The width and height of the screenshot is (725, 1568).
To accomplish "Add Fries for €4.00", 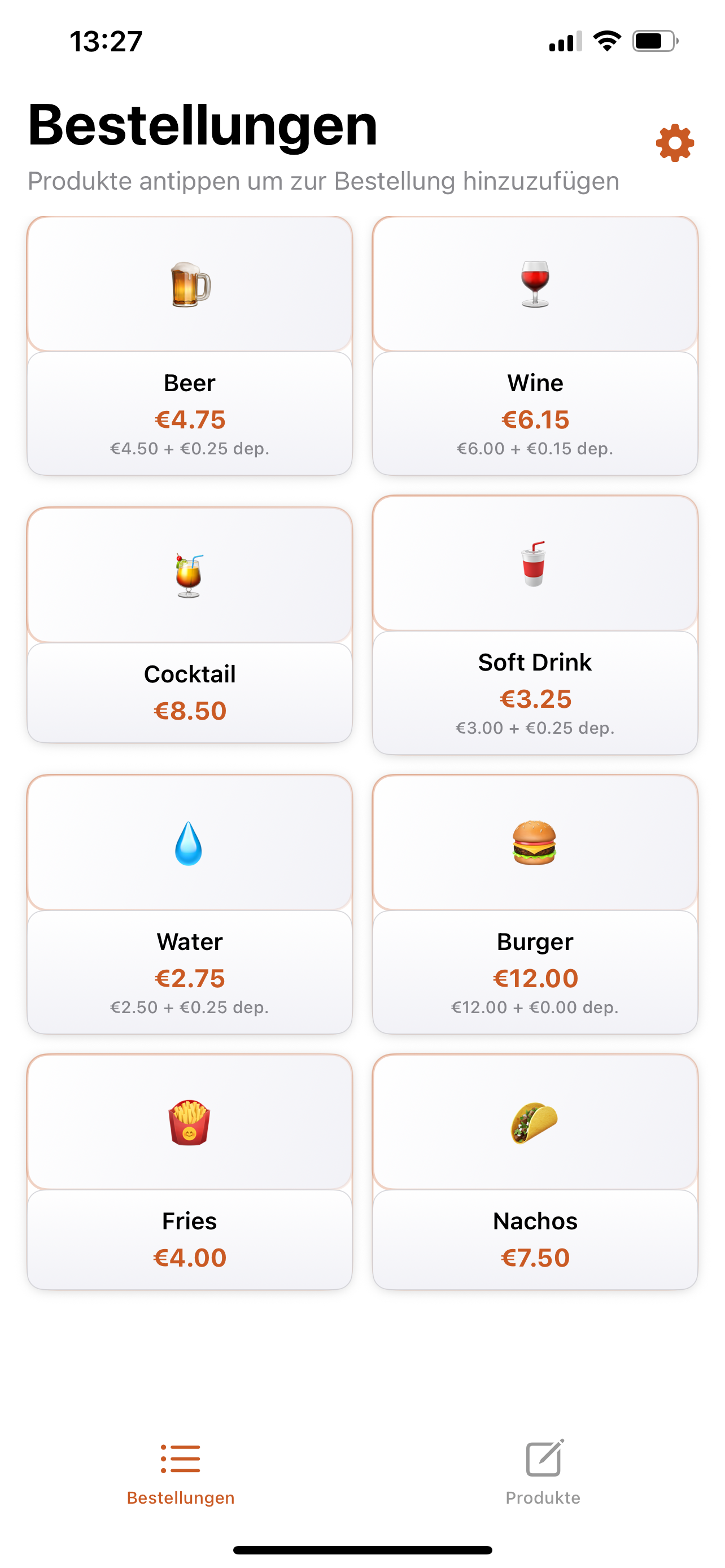I will pos(190,1239).
